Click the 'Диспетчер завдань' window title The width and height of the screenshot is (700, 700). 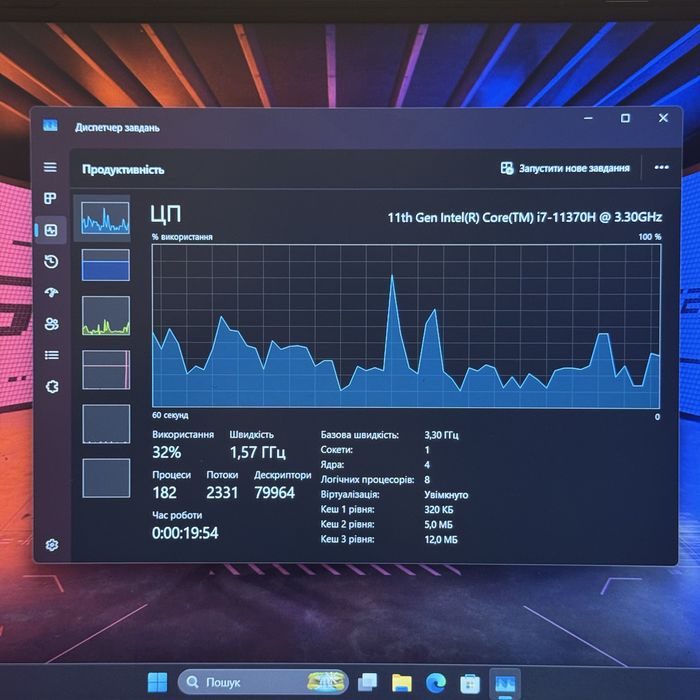[x=117, y=128]
